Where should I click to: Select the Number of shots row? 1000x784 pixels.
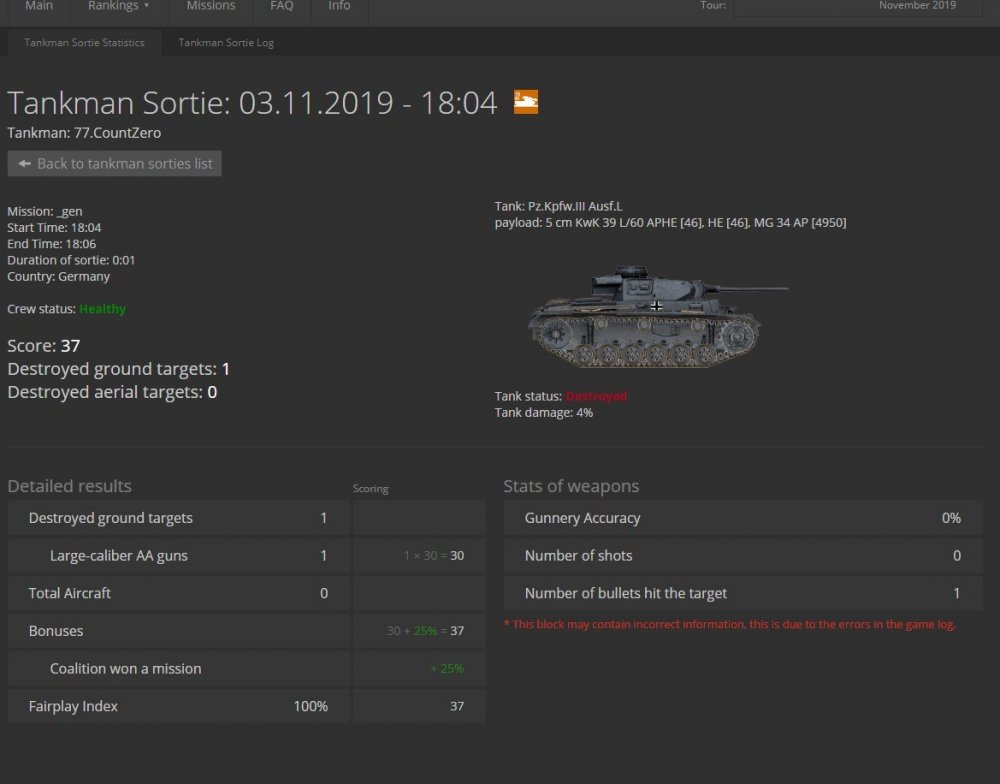pyautogui.click(x=743, y=556)
